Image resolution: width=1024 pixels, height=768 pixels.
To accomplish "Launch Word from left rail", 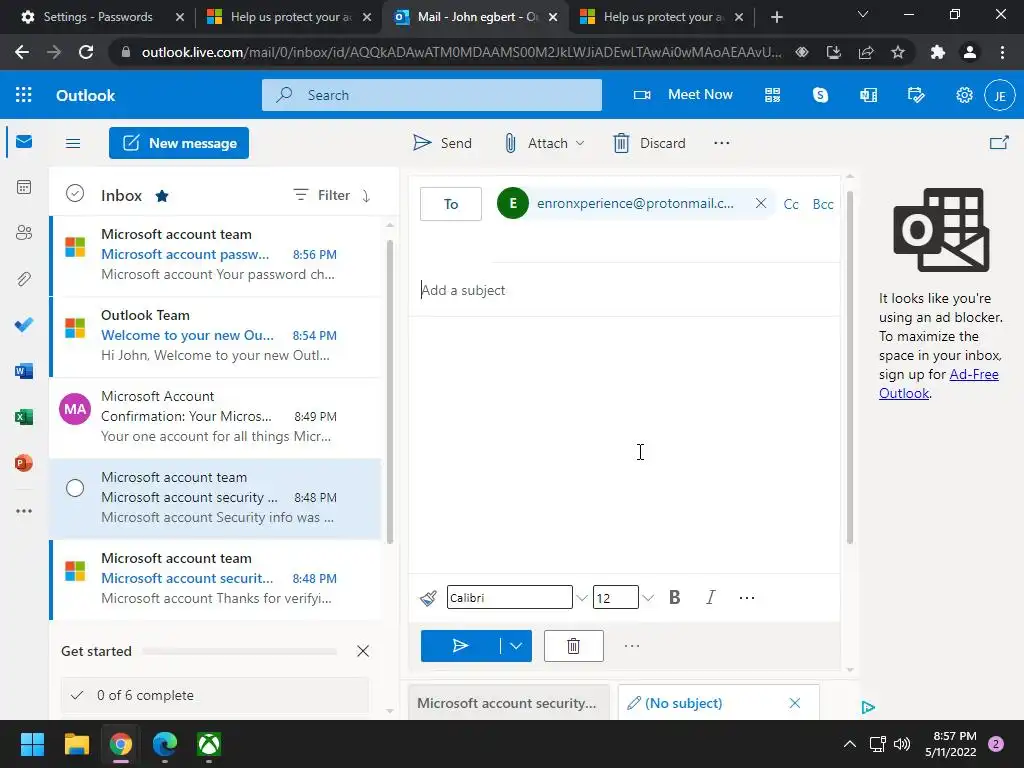I will 24,371.
